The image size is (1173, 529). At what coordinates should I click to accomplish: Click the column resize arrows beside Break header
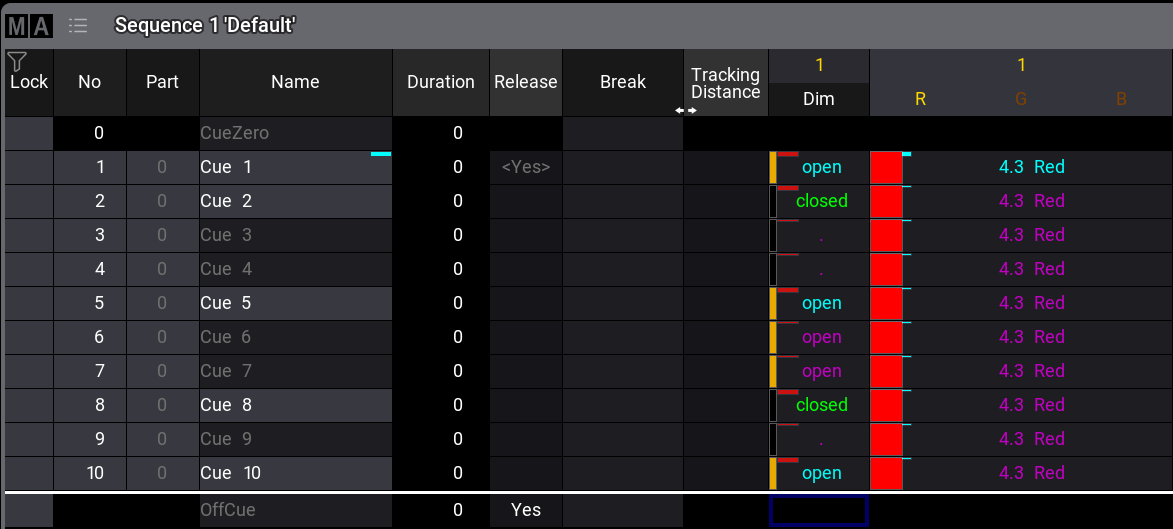685,110
